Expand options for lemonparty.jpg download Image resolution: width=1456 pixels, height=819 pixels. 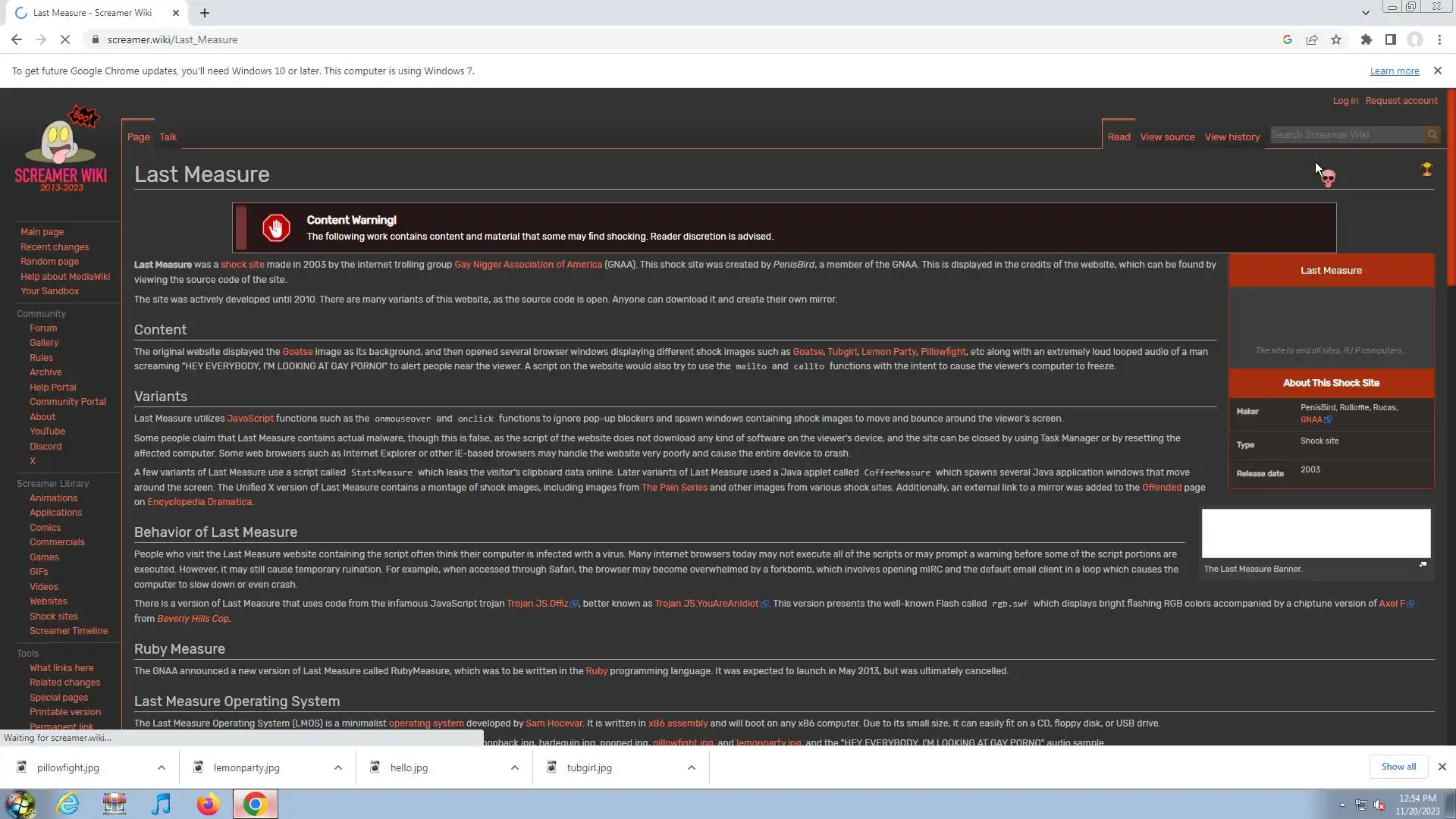[338, 767]
